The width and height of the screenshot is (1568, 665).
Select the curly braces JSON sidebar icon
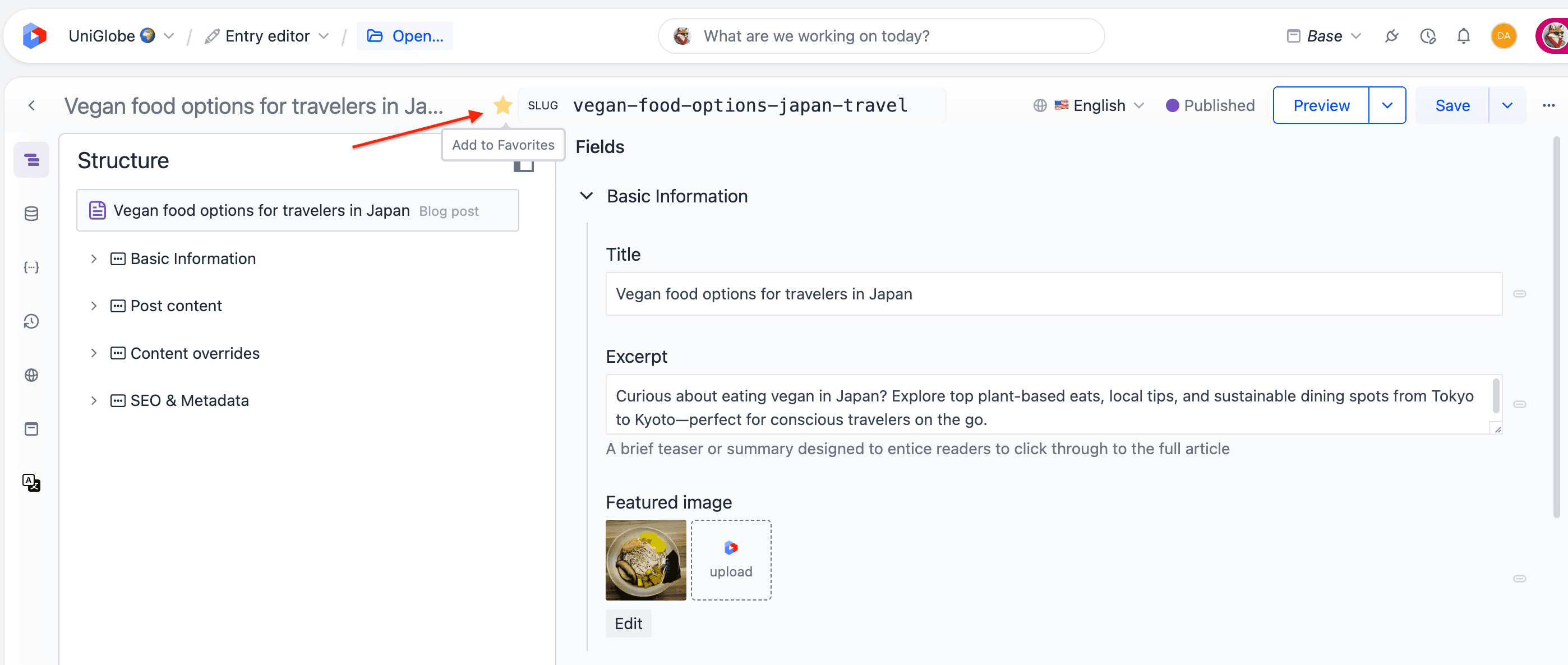[31, 267]
